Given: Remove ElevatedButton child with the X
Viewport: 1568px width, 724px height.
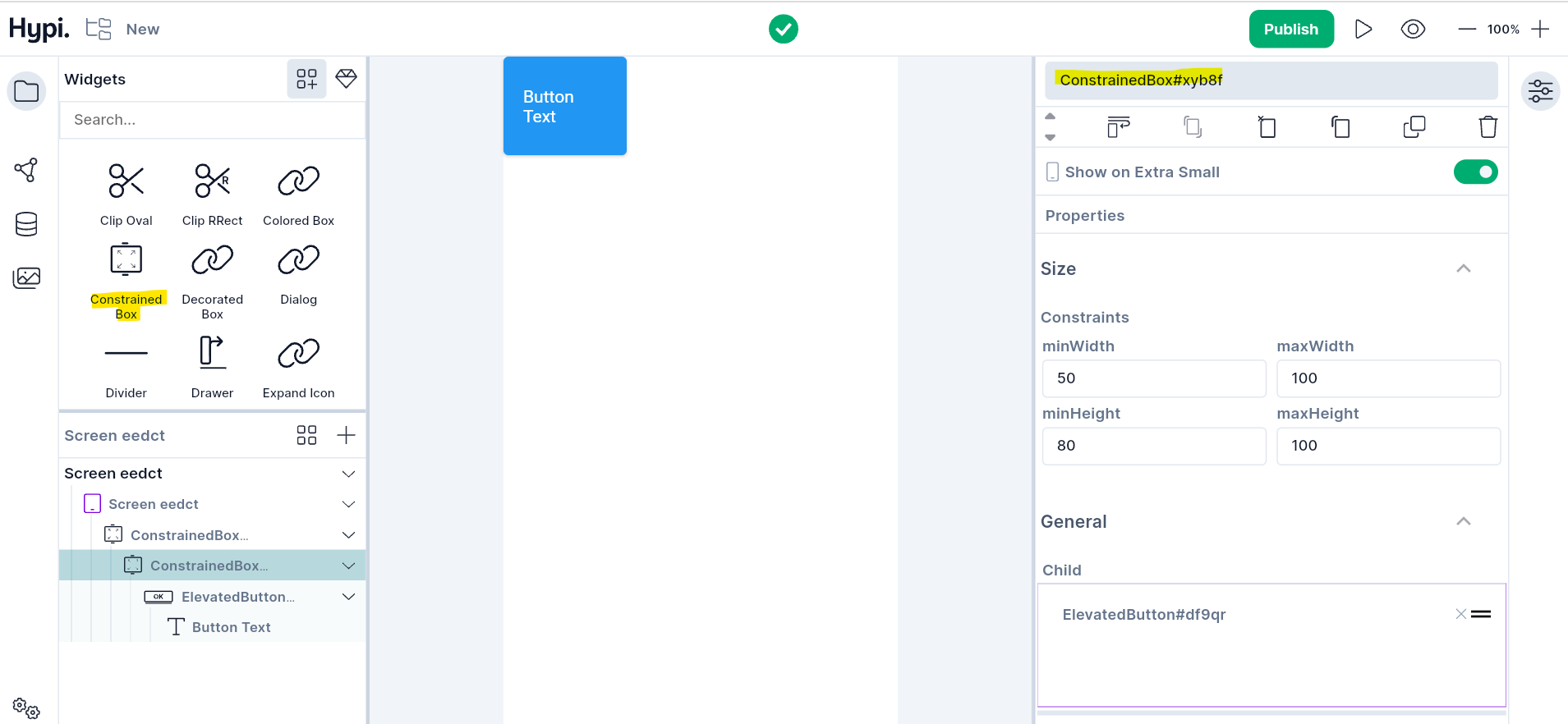Looking at the screenshot, I should click(x=1460, y=614).
